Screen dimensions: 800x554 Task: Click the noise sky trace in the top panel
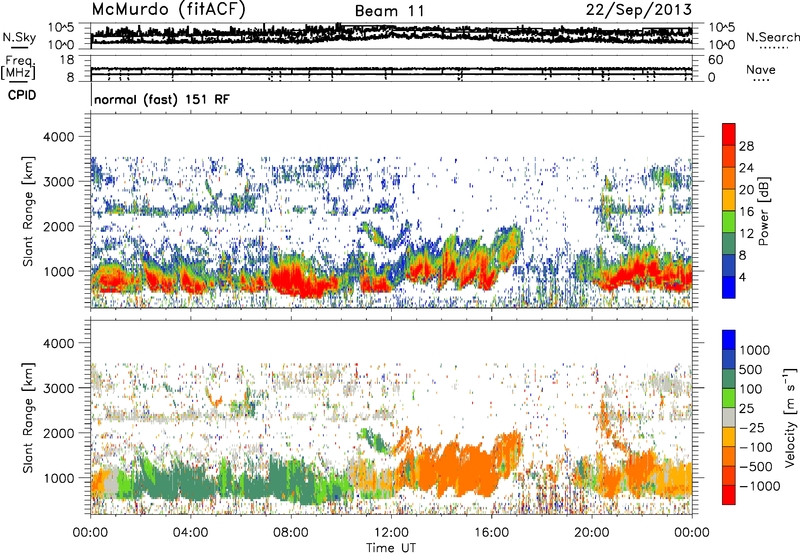click(391, 35)
